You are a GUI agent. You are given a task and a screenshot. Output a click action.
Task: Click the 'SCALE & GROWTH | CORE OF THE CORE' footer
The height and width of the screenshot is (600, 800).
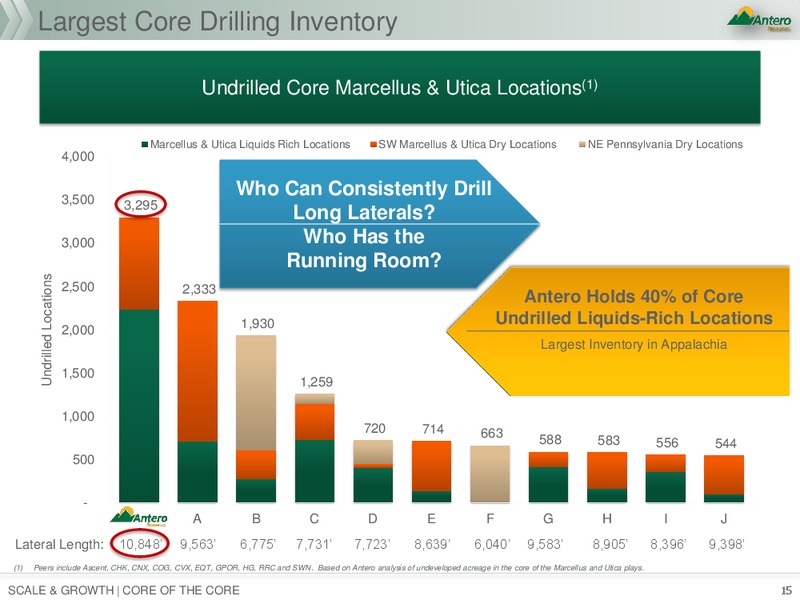[x=124, y=590]
